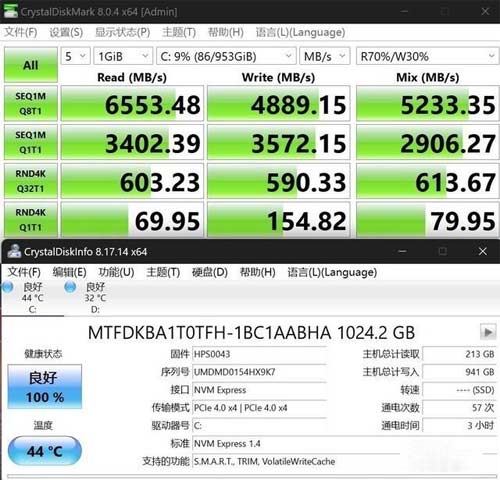Click the total host reads value 213 GB

pyautogui.click(x=459, y=354)
